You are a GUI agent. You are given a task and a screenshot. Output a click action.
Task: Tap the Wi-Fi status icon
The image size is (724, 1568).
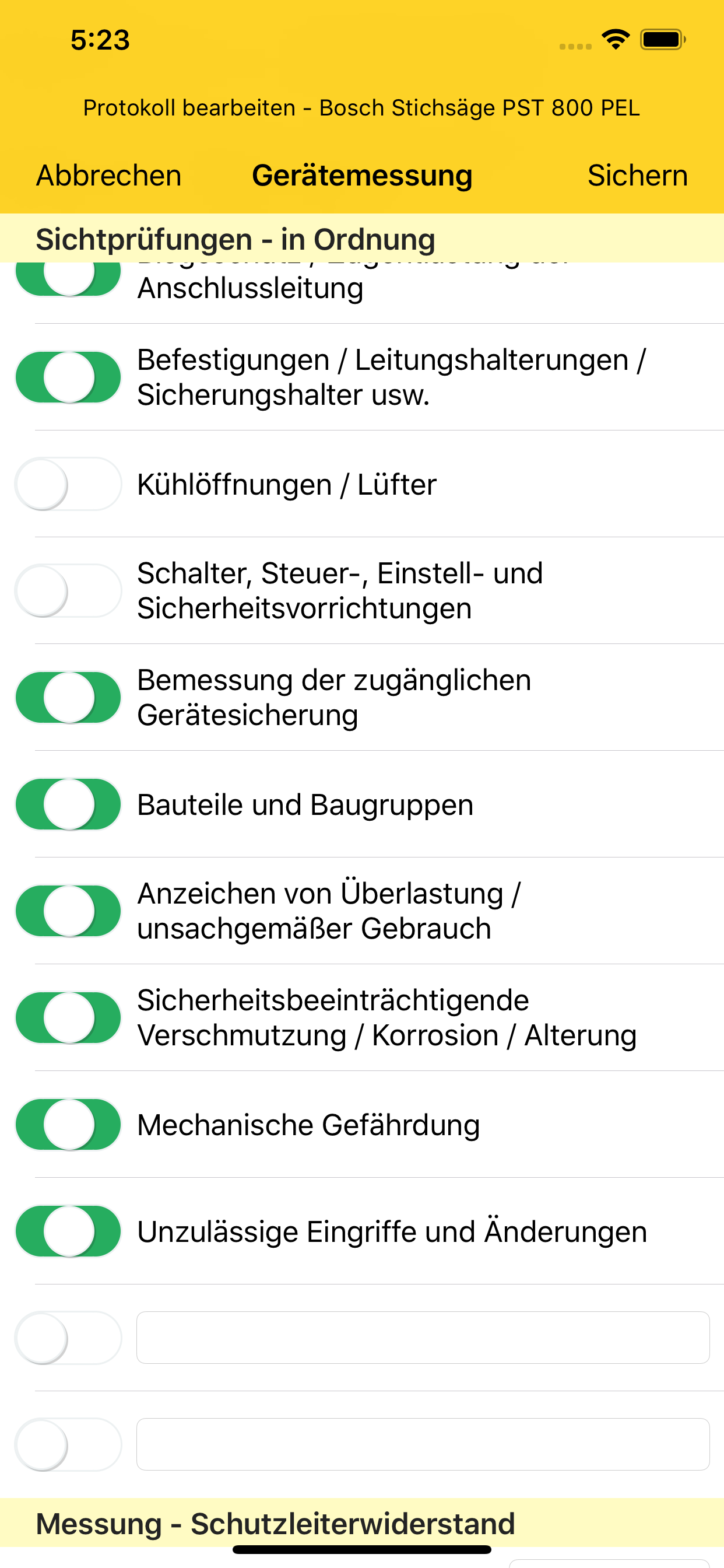[615, 40]
